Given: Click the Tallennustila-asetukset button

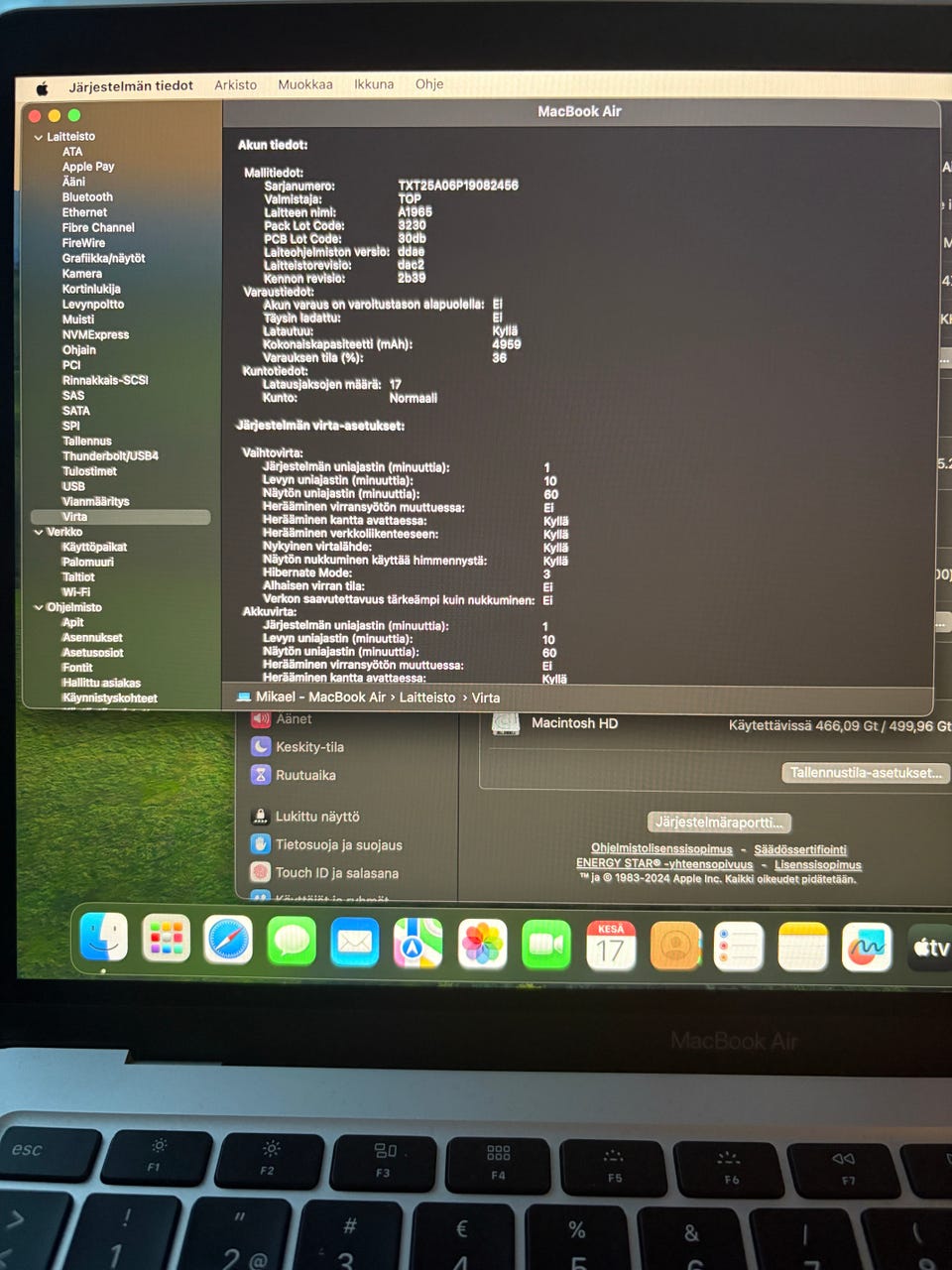Looking at the screenshot, I should tap(866, 772).
